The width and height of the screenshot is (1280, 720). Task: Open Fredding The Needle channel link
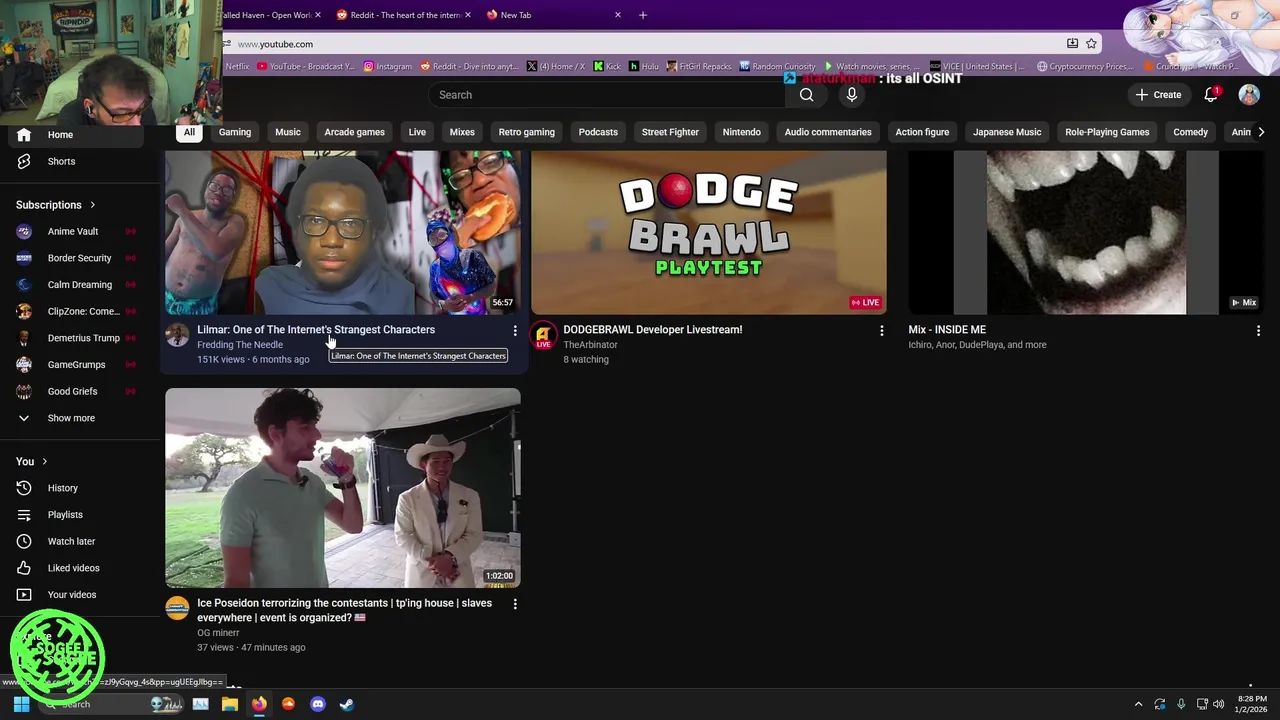[x=240, y=345]
